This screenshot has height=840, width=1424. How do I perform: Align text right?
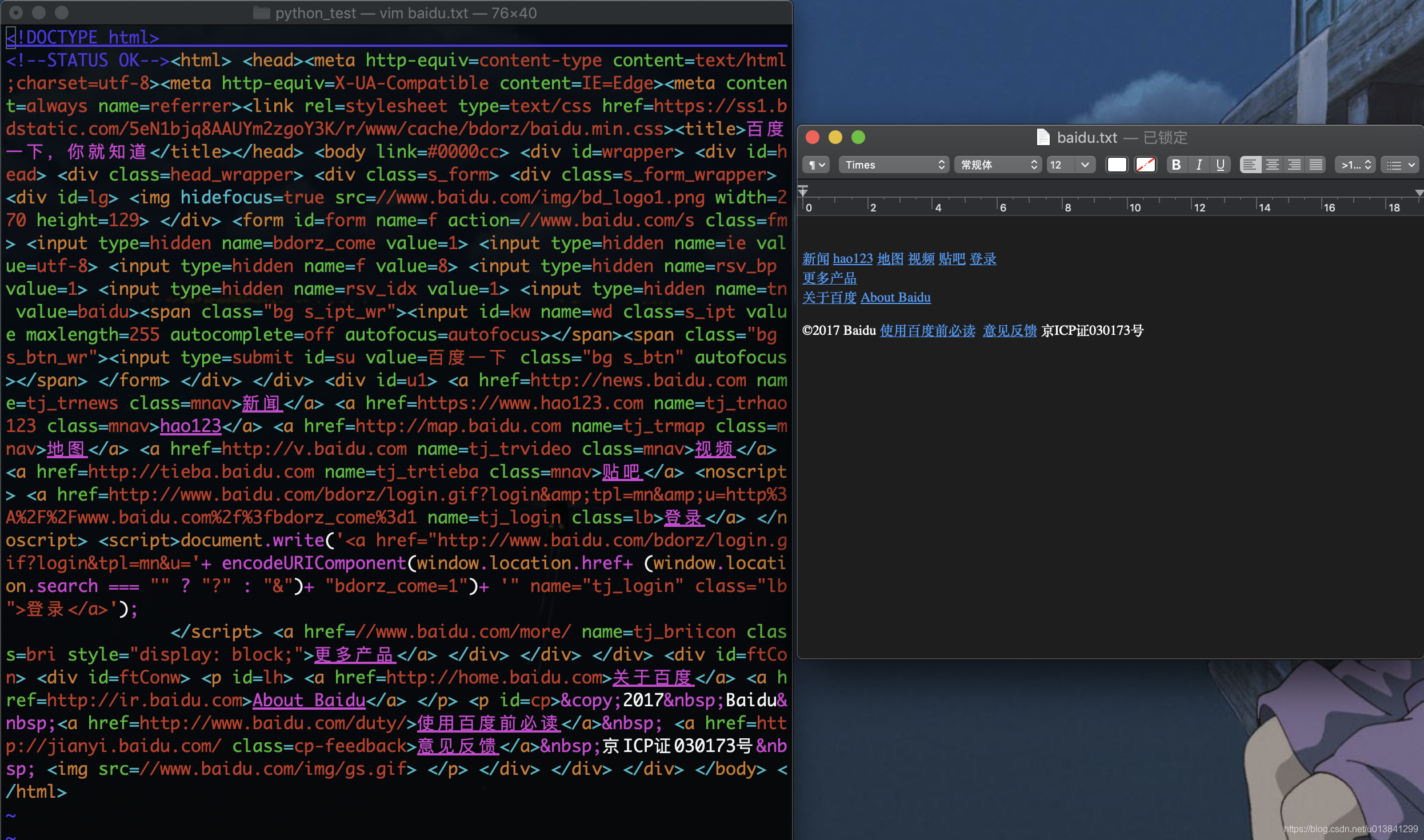pos(1294,165)
